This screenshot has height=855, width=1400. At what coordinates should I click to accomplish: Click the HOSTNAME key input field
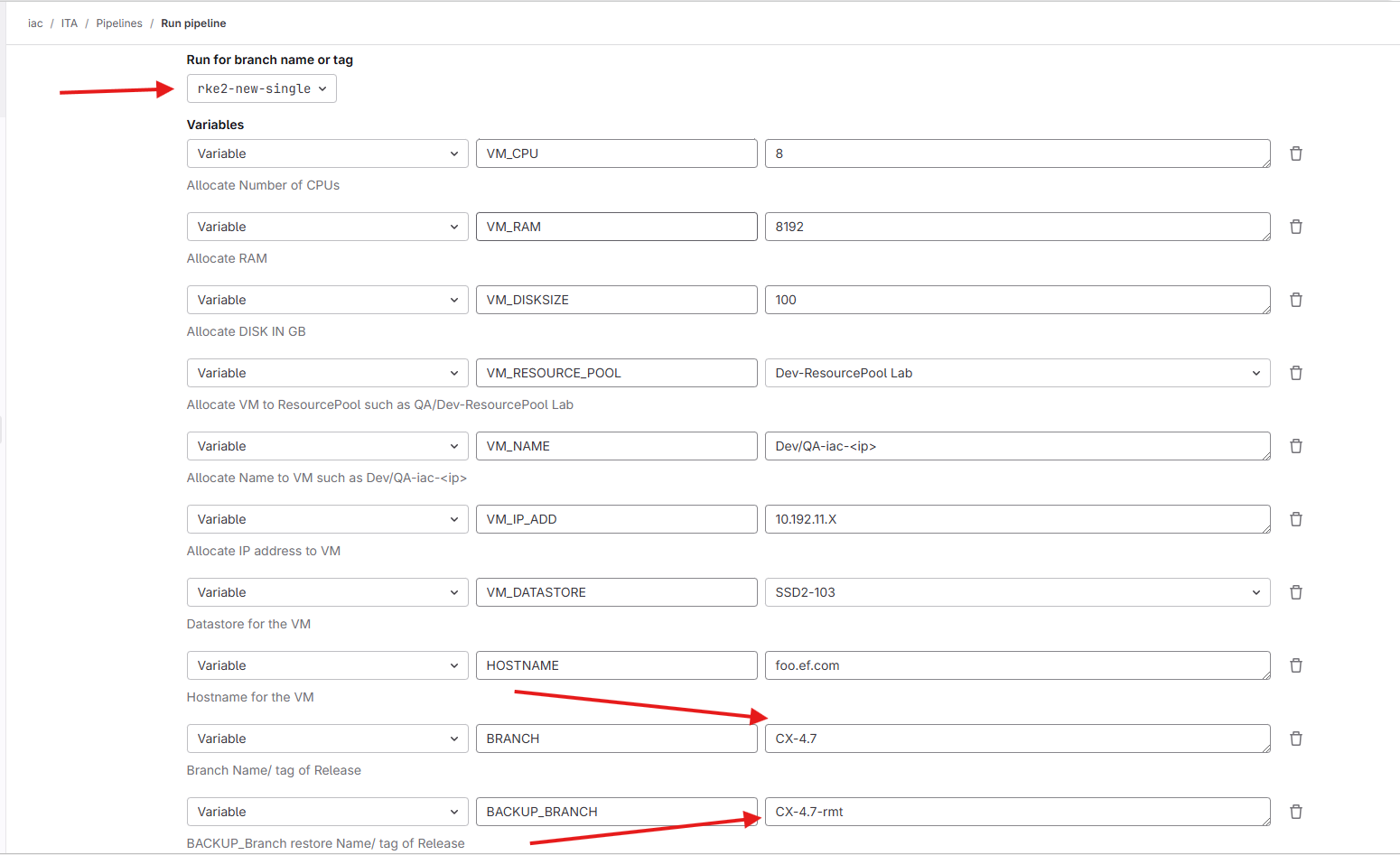[616, 665]
